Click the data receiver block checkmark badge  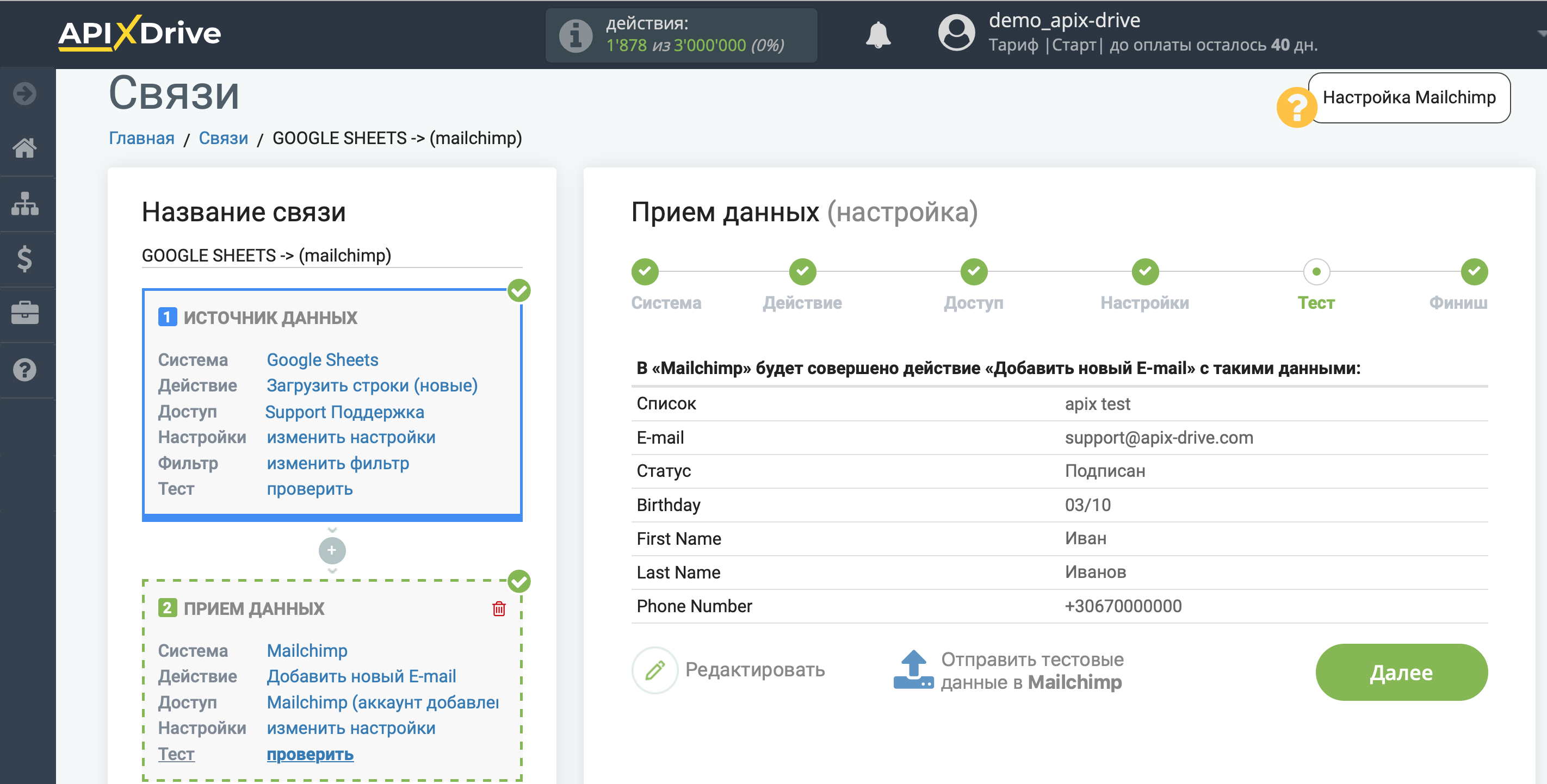click(x=519, y=581)
